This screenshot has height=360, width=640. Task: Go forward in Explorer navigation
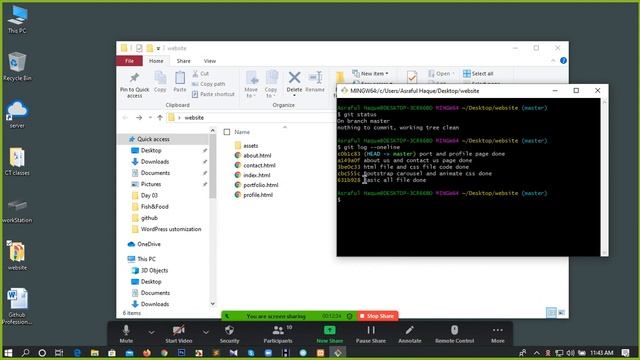[139, 118]
